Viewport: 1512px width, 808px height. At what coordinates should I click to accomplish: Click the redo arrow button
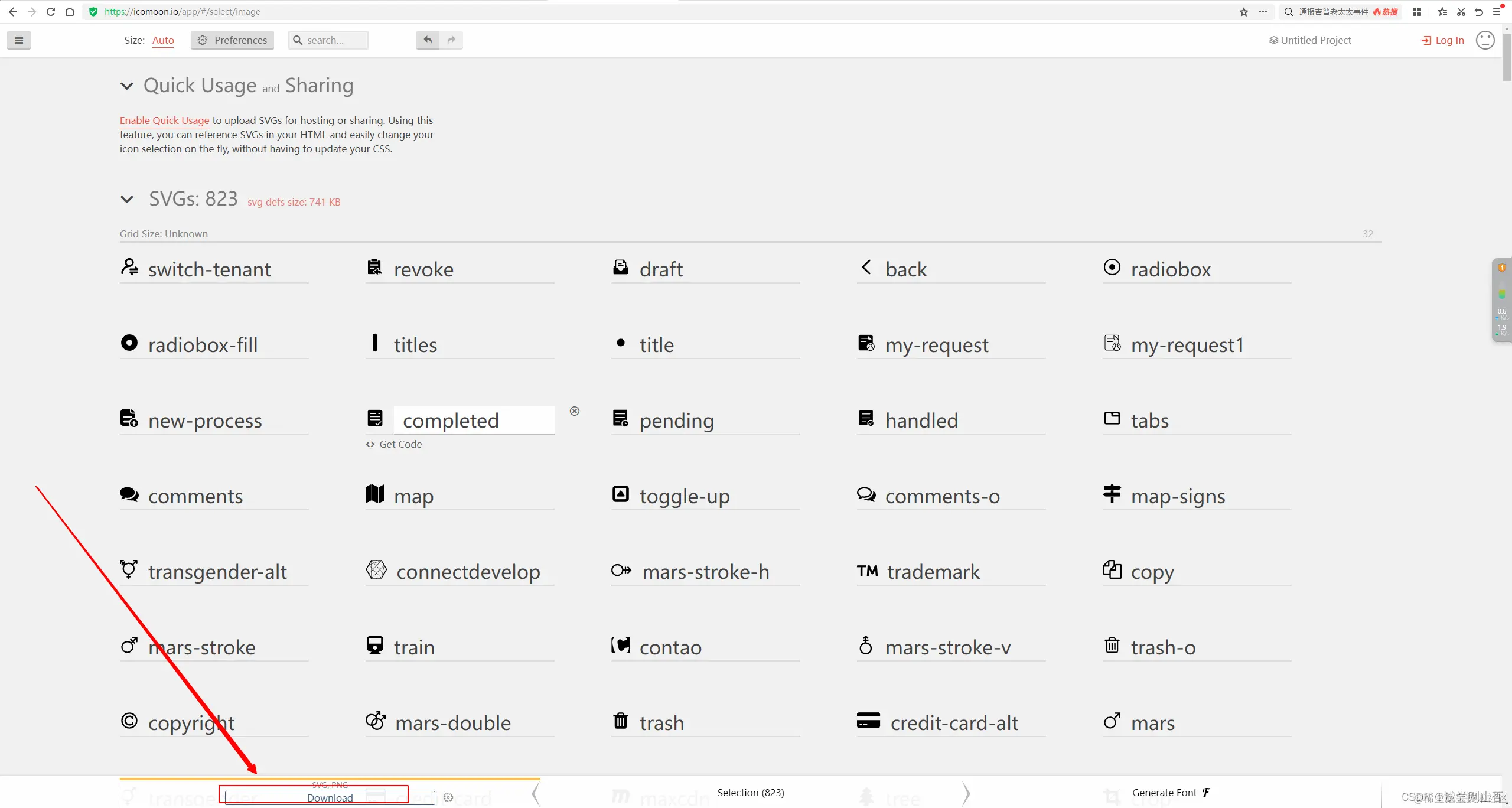pyautogui.click(x=451, y=40)
